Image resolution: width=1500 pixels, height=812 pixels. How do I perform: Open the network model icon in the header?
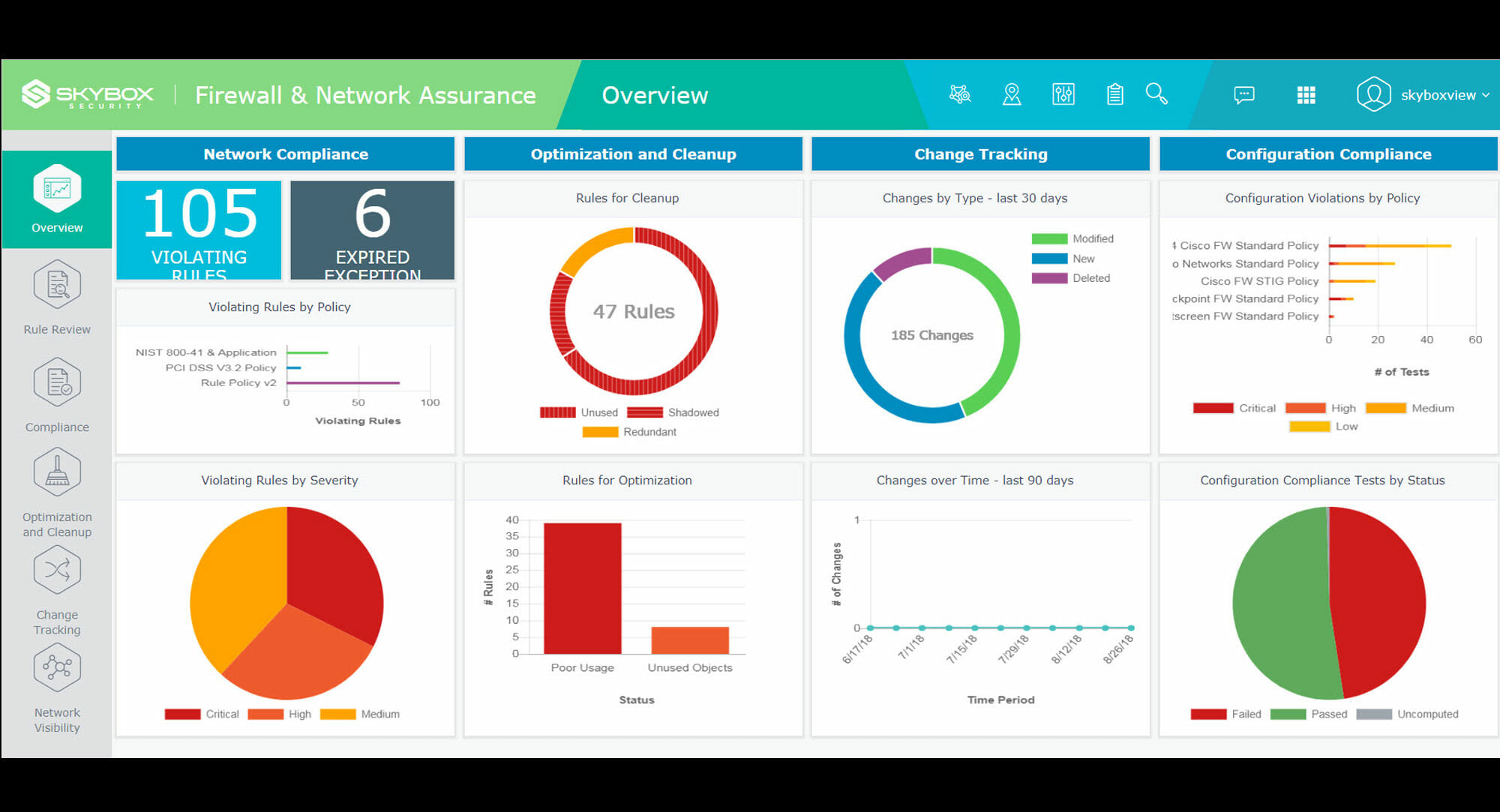(x=960, y=94)
